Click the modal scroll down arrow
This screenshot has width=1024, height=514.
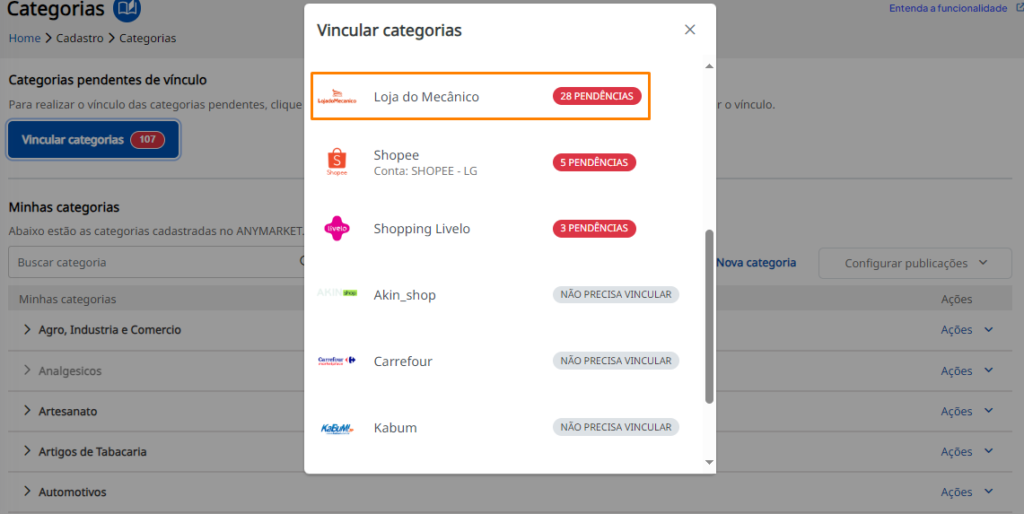click(x=709, y=462)
